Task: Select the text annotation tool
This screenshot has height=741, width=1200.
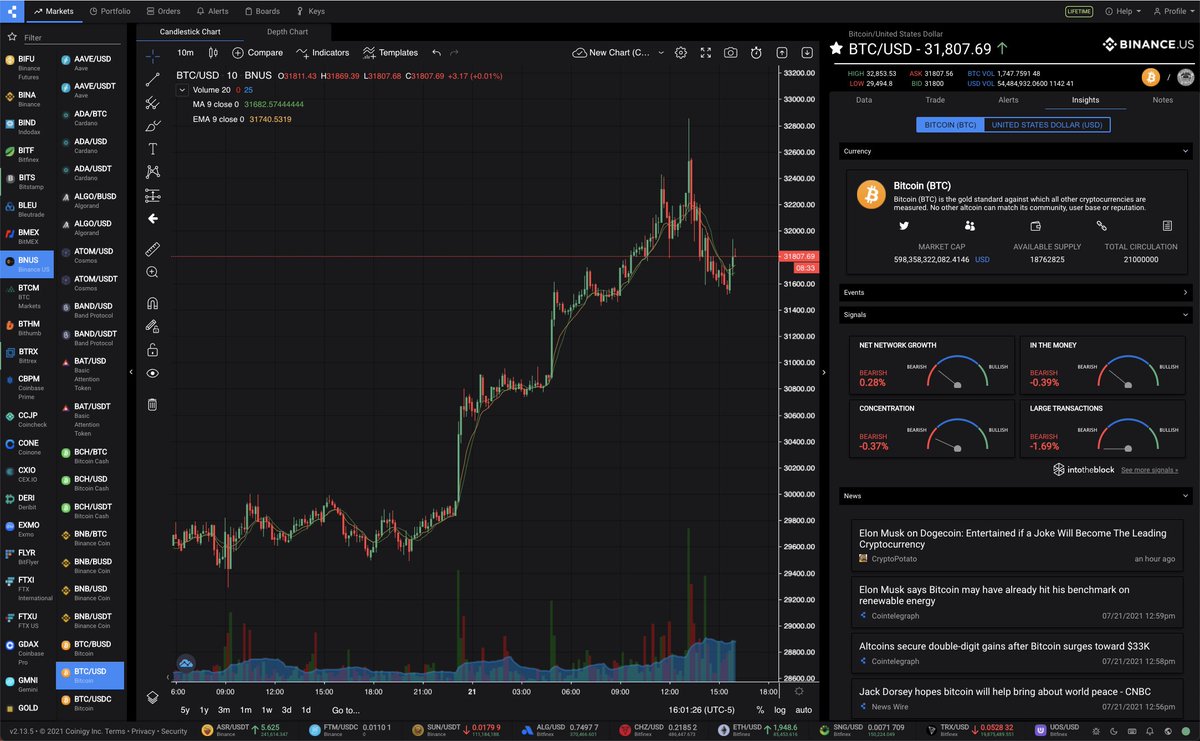Action: (x=152, y=148)
